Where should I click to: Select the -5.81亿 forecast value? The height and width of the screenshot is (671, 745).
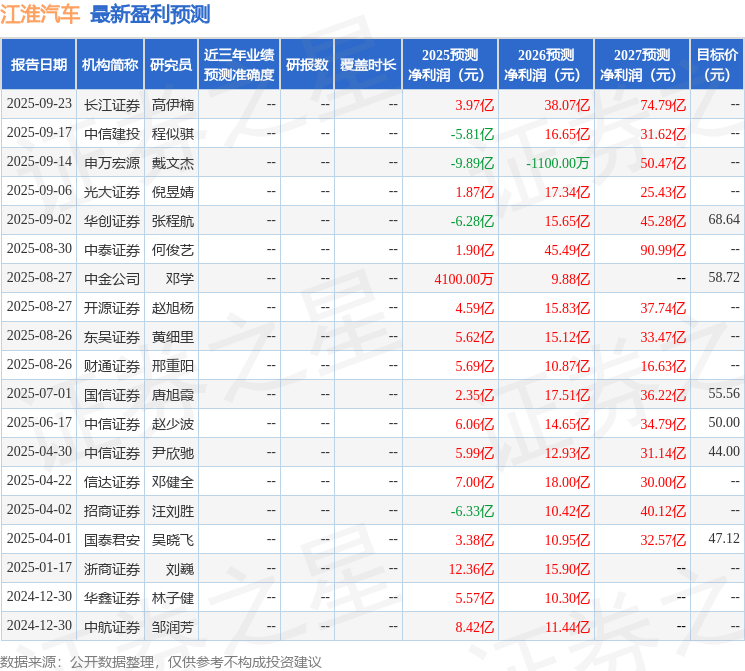(472, 134)
